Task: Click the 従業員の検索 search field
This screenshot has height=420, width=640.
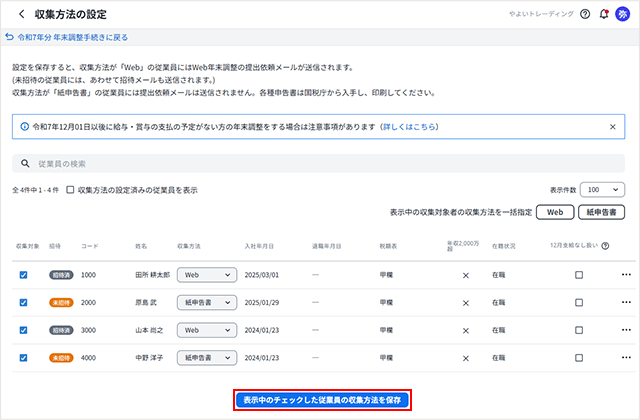Action: (320, 163)
